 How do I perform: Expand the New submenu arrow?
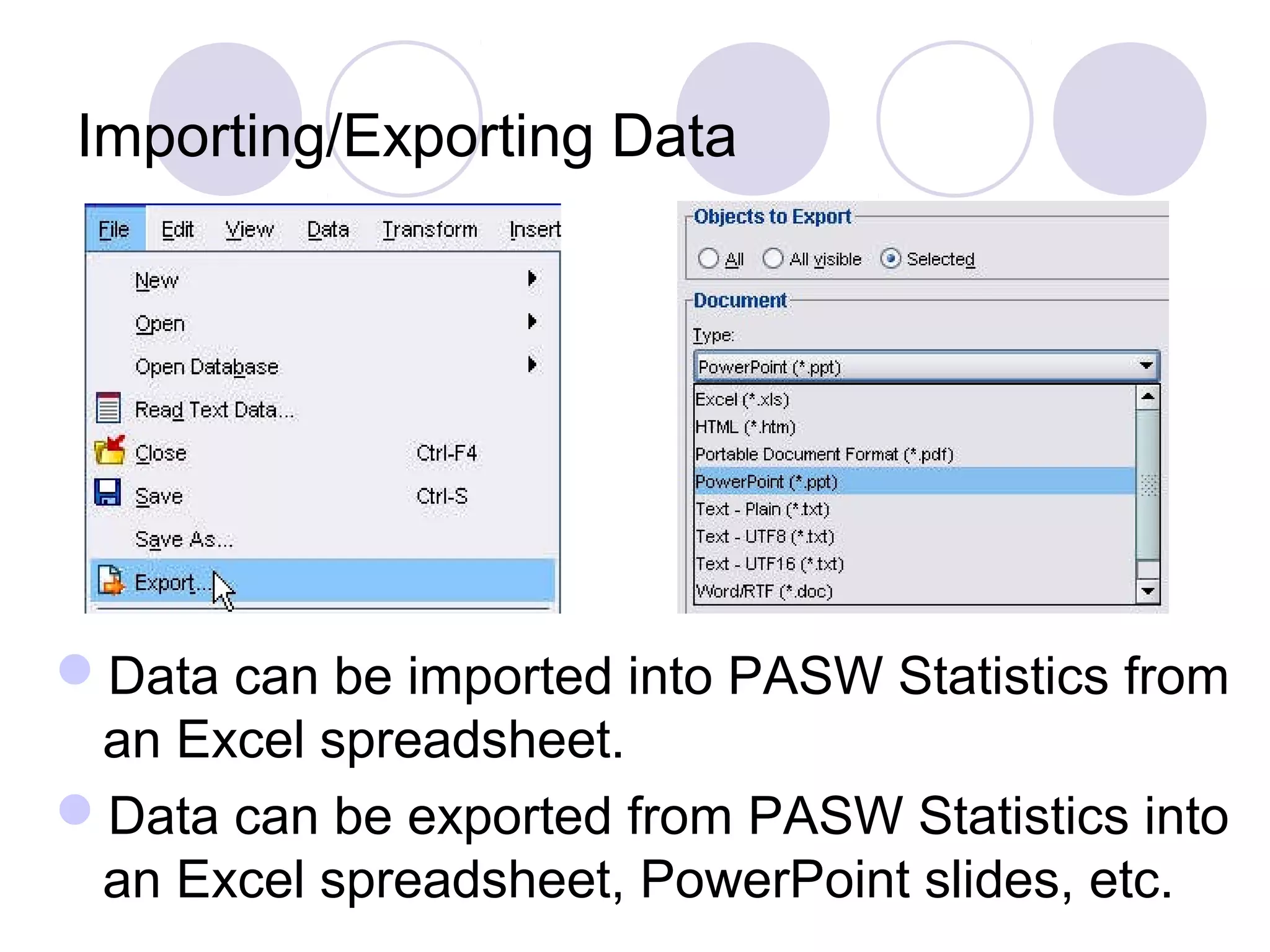pos(531,278)
